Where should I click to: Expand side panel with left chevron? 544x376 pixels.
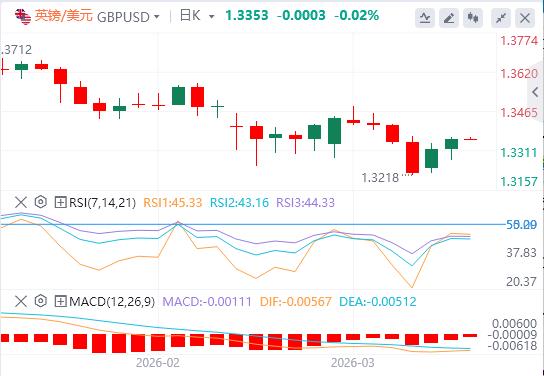535,92
